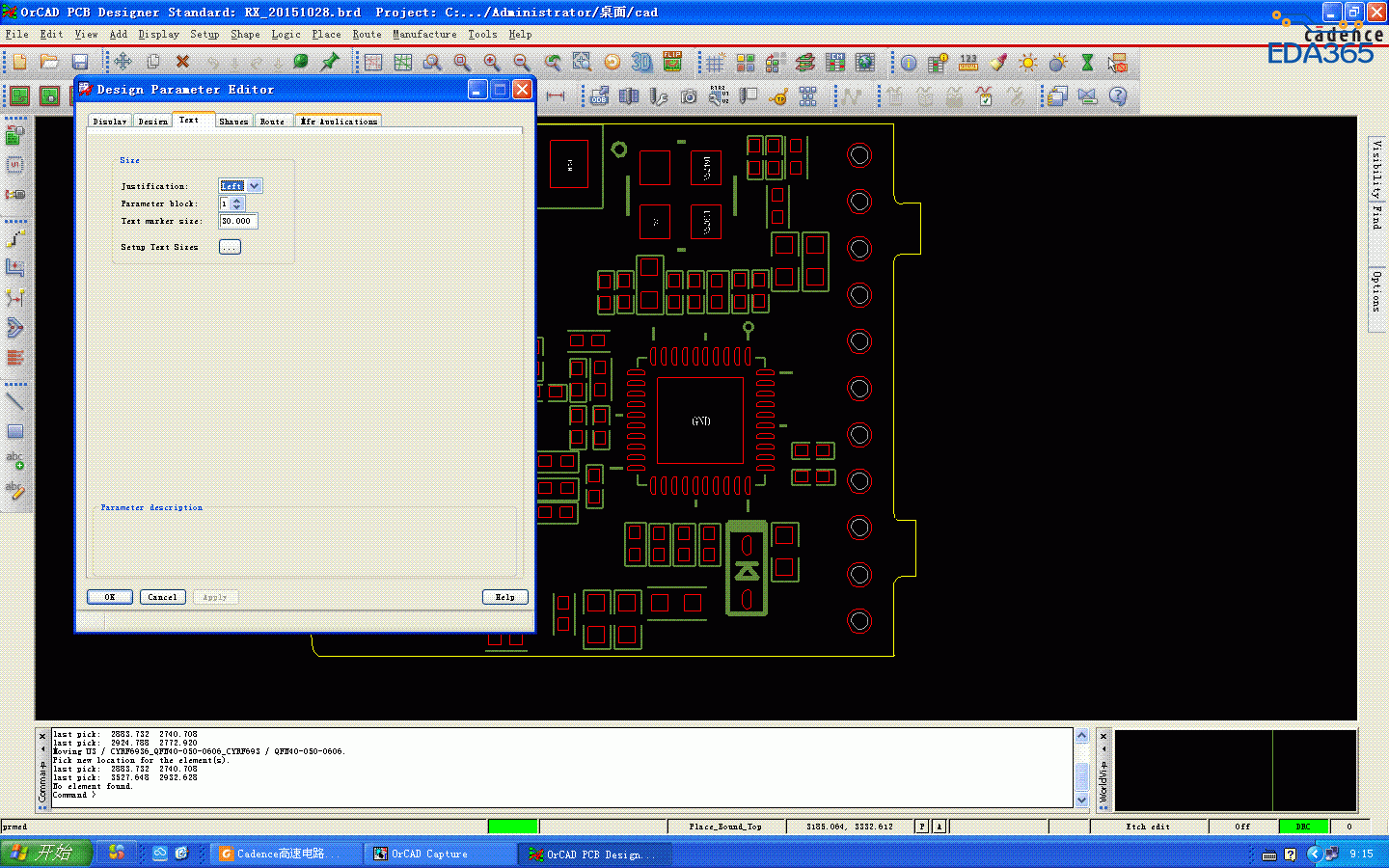Click the question mark help toolbar icon

tap(1118, 96)
